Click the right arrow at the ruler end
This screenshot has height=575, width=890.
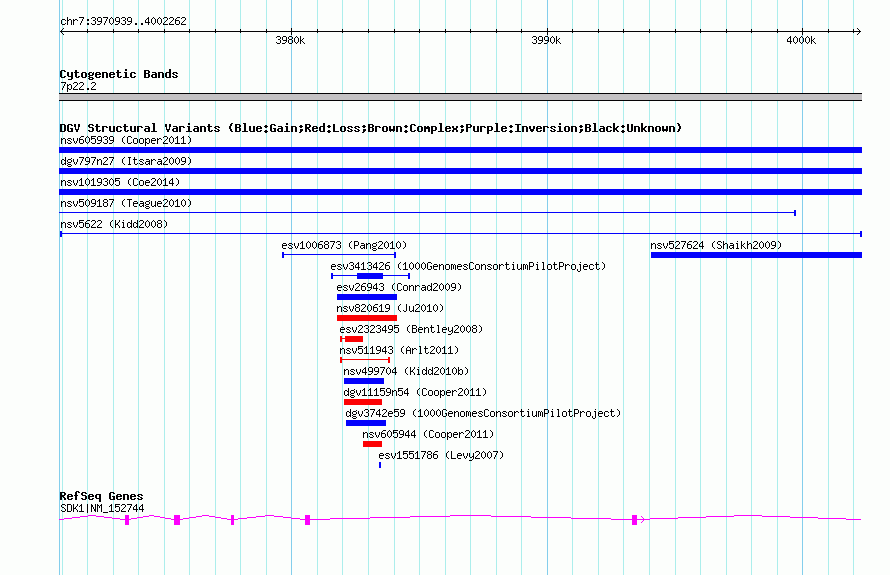point(858,32)
